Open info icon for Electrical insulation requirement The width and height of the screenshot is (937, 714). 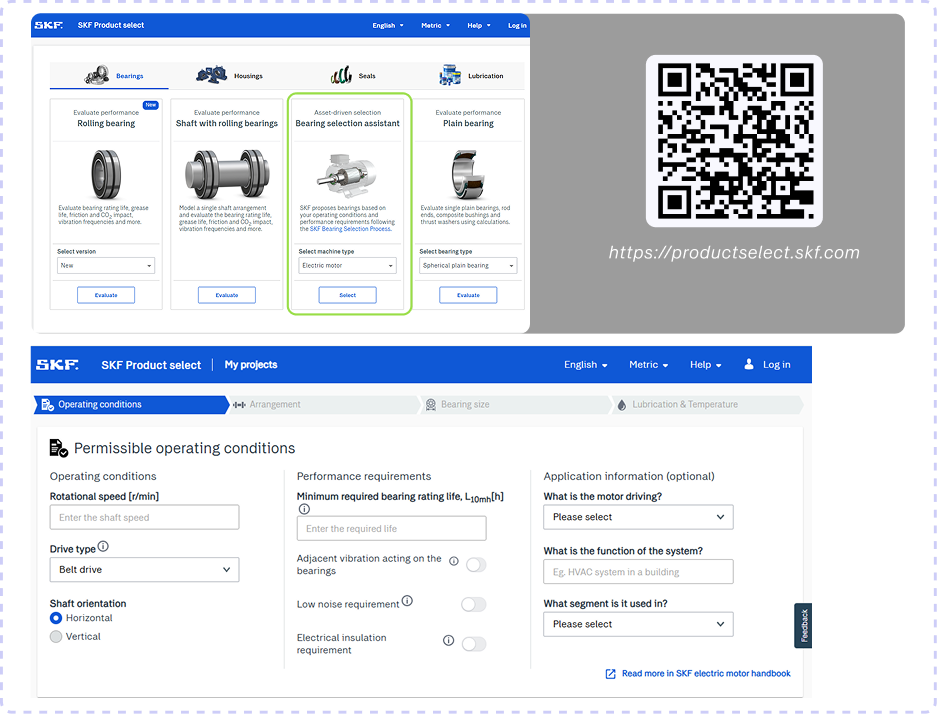pos(448,641)
